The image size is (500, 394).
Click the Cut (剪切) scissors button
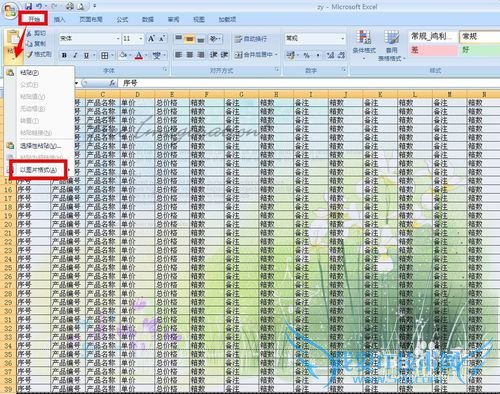37,33
